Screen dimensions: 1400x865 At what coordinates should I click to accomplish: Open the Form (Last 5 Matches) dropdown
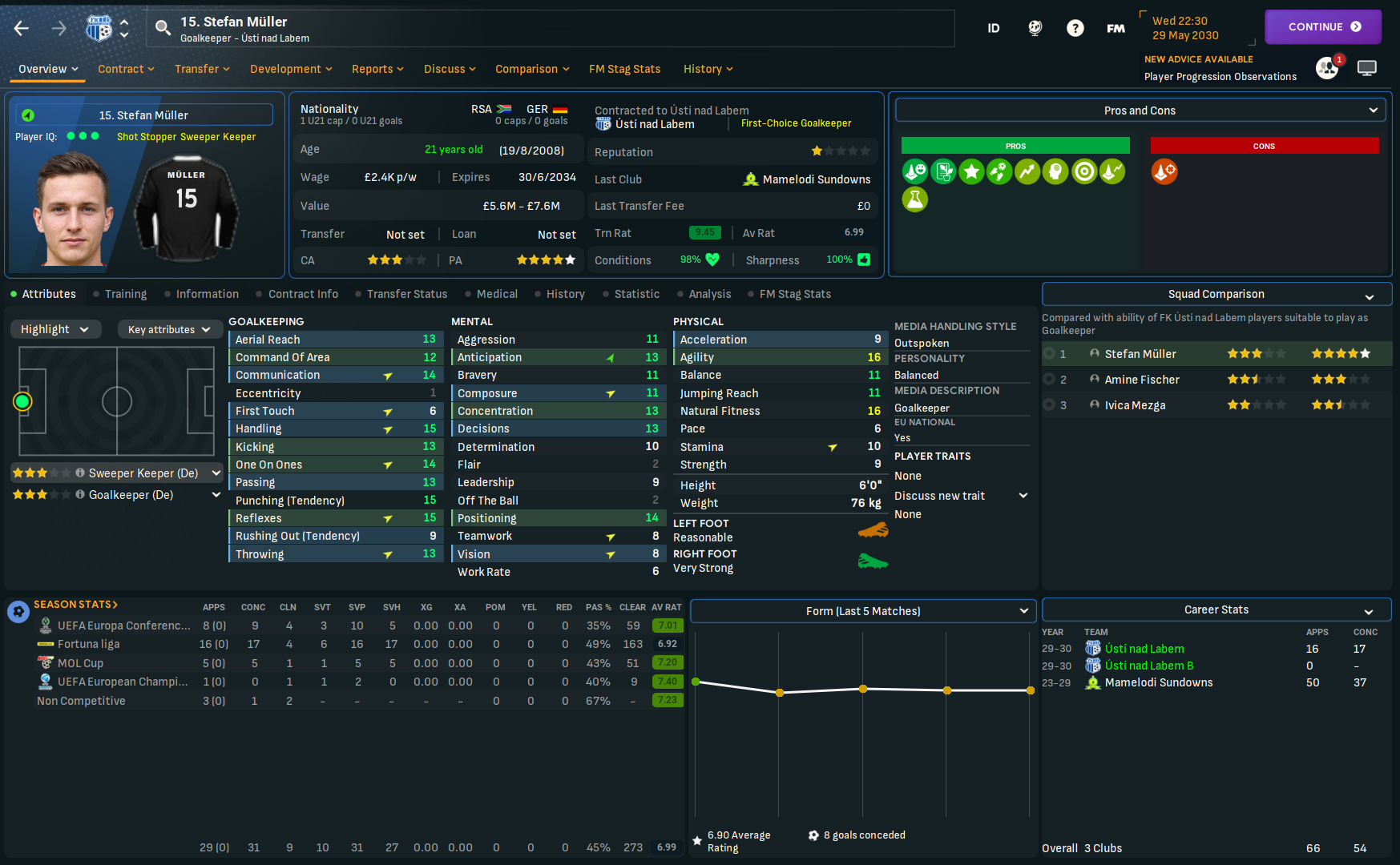863,611
